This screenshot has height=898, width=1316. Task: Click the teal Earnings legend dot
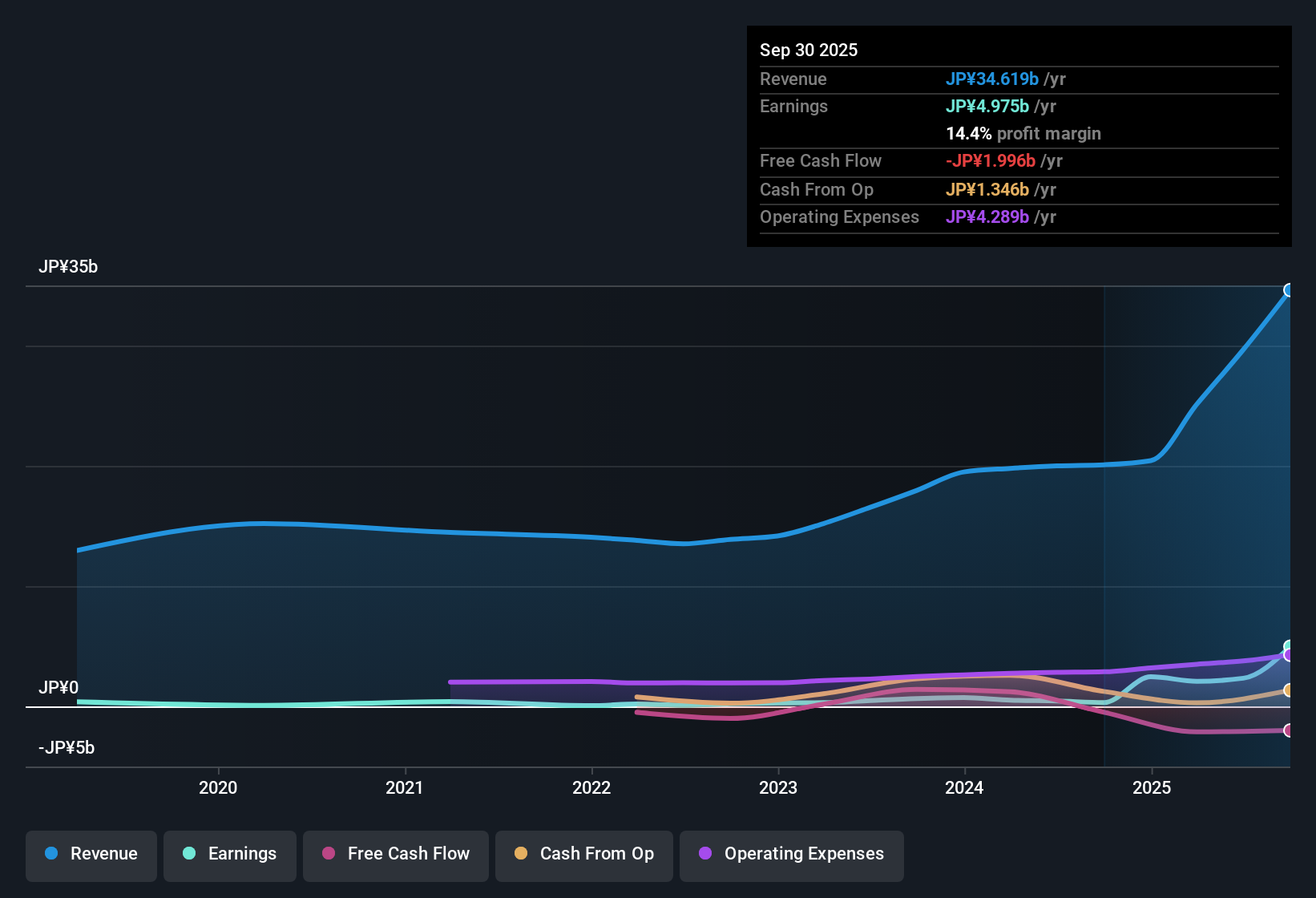pos(189,853)
